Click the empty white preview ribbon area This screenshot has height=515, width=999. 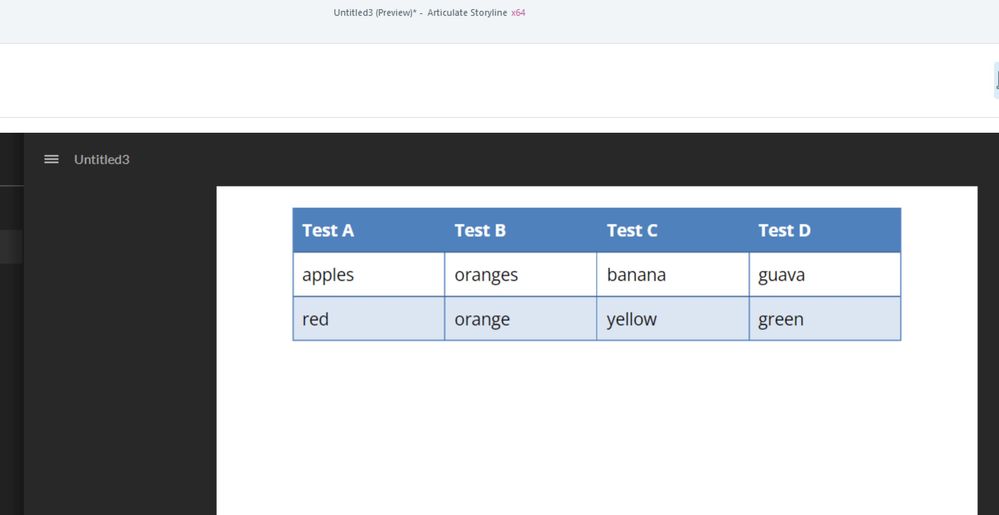click(x=500, y=80)
